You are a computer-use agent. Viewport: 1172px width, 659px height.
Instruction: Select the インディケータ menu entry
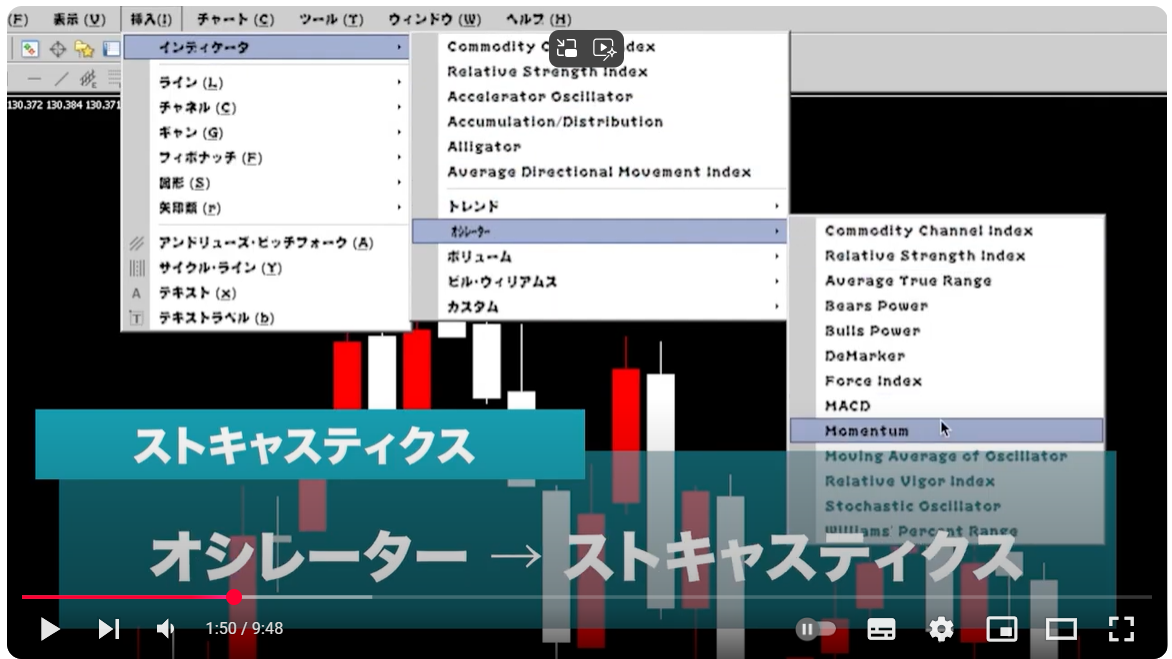click(x=266, y=48)
